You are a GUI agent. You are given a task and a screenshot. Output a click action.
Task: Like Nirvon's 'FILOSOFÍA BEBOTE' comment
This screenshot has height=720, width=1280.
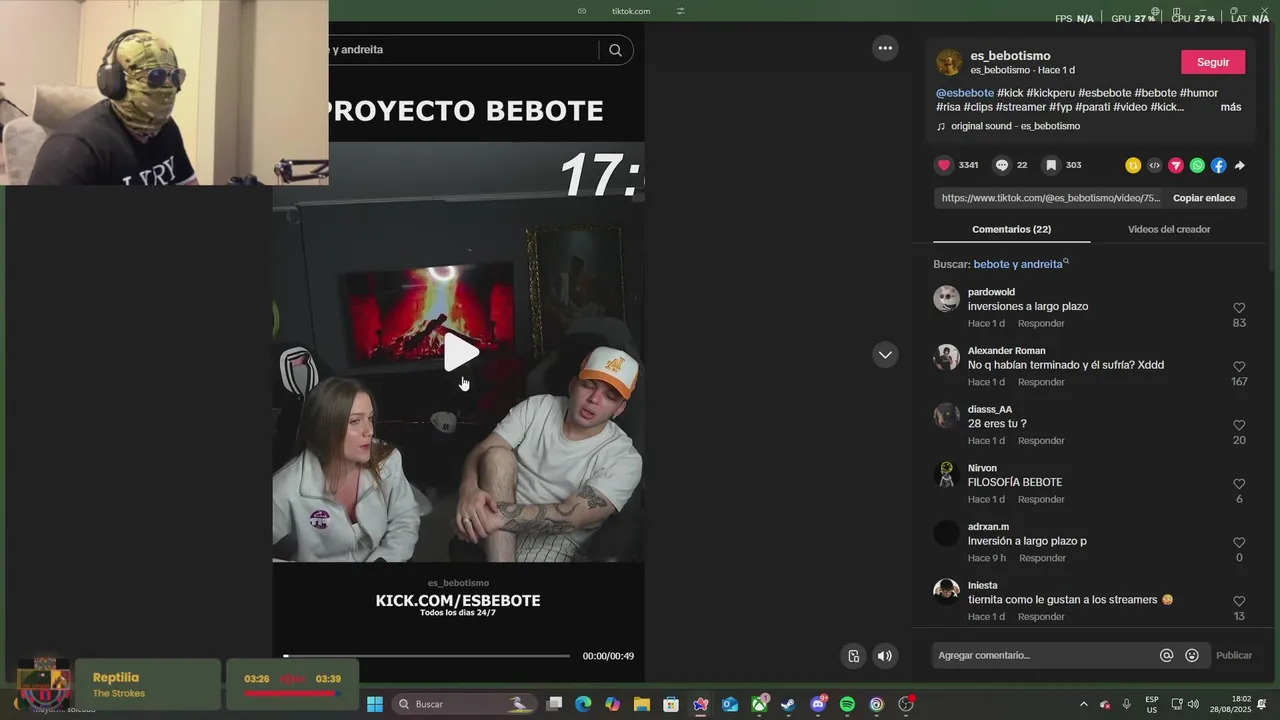point(1239,484)
